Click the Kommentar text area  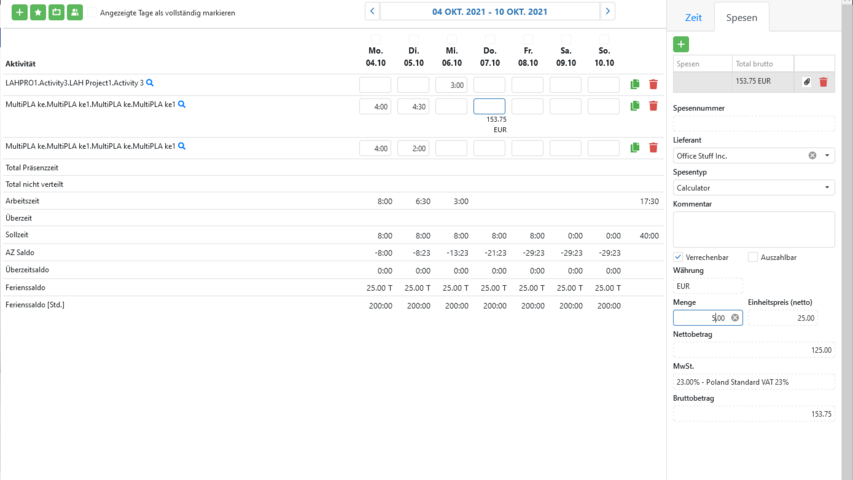pos(753,229)
